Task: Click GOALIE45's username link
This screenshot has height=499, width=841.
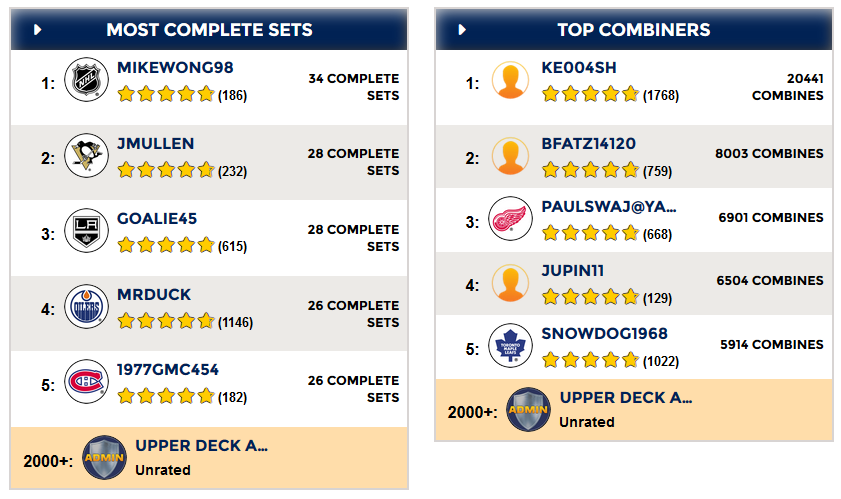Action: tap(157, 219)
